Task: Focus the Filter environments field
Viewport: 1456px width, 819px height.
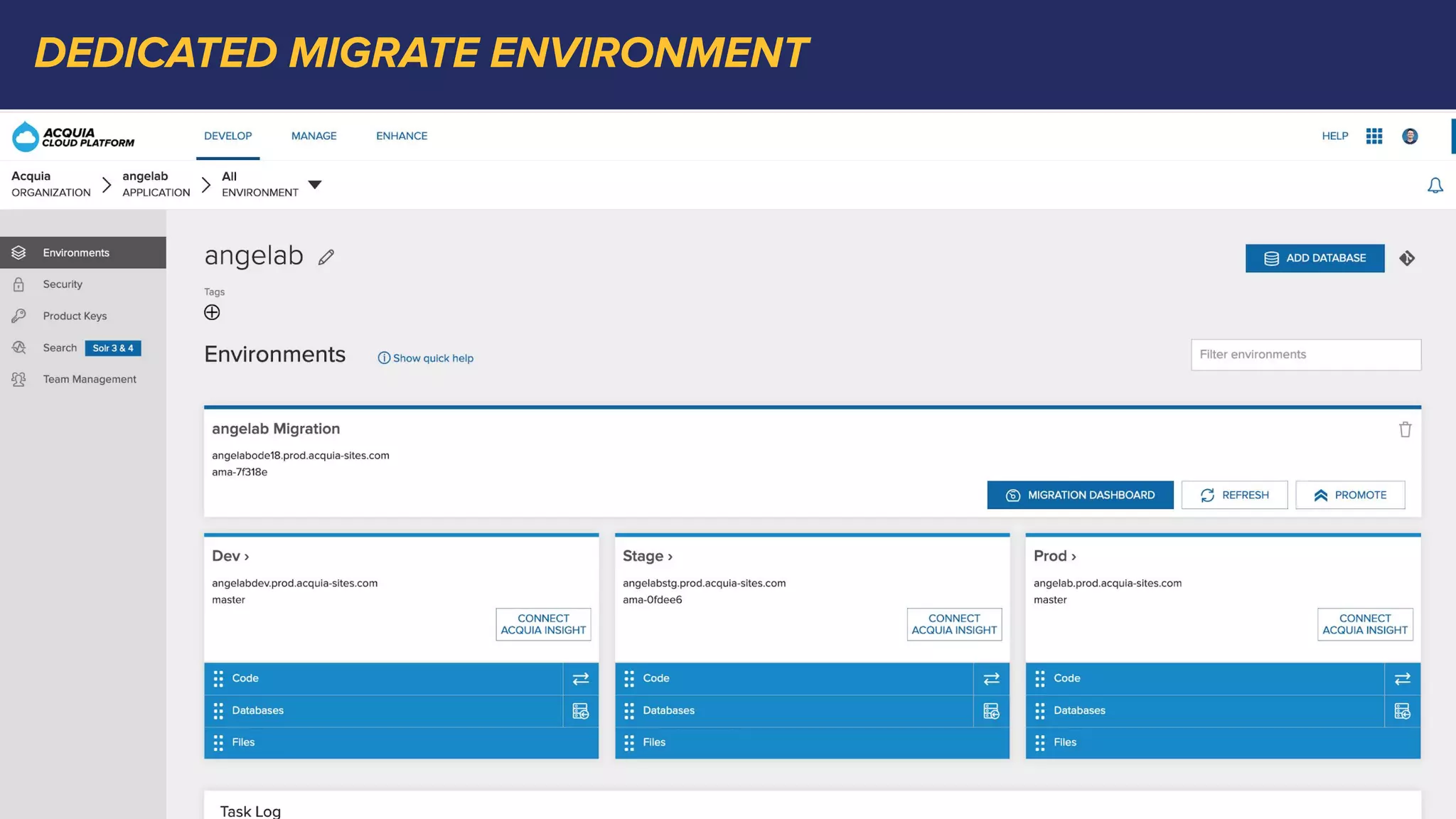Action: pos(1306,355)
